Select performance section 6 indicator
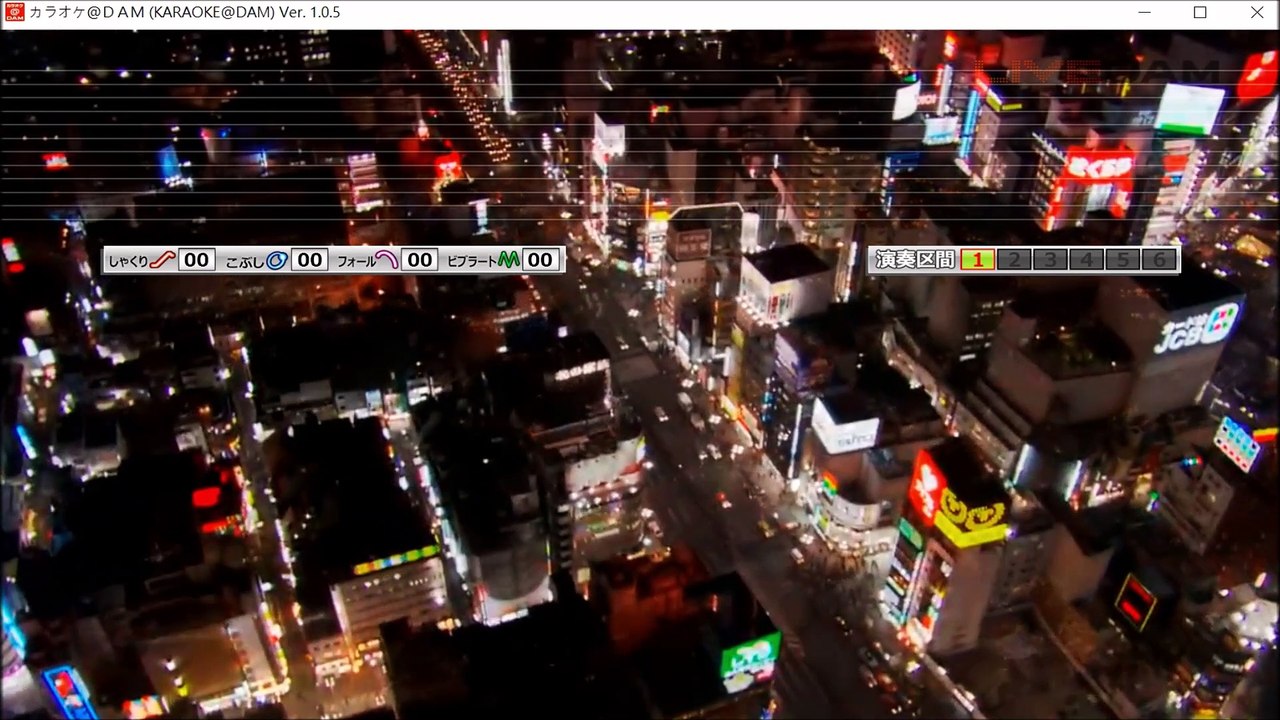This screenshot has height=720, width=1280. (1158, 260)
